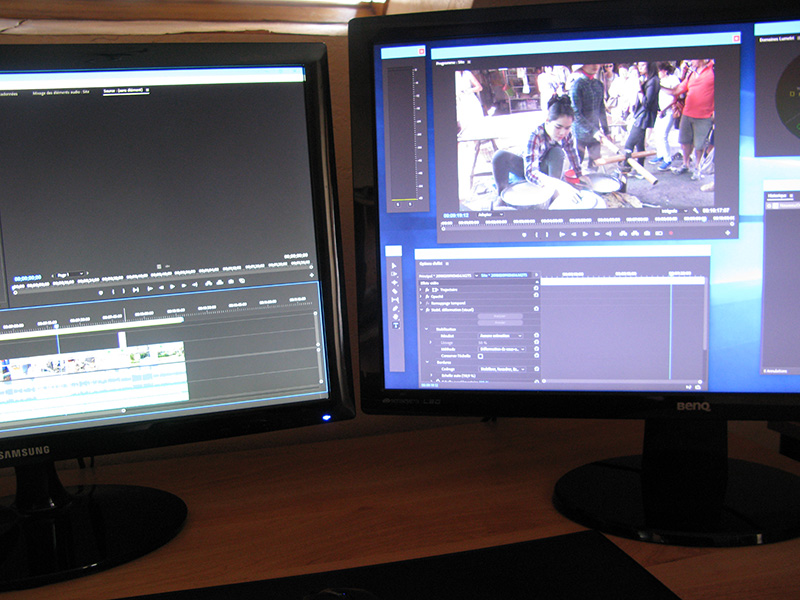Expand Remappage temporel effect

[x=420, y=303]
